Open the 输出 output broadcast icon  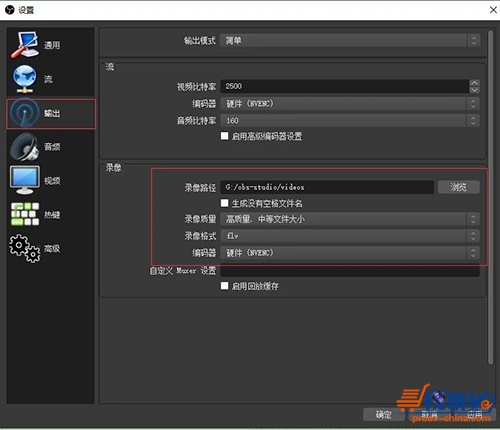pyautogui.click(x=24, y=113)
